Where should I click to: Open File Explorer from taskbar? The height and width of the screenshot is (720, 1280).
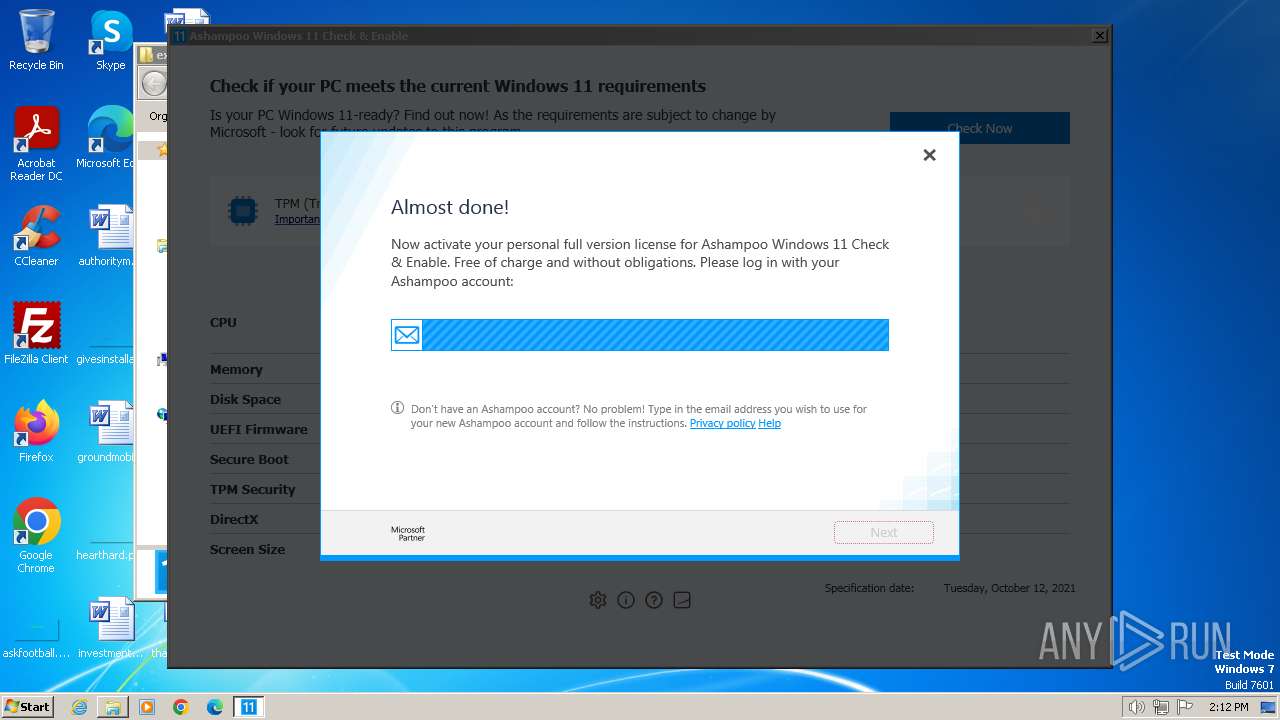(x=113, y=707)
